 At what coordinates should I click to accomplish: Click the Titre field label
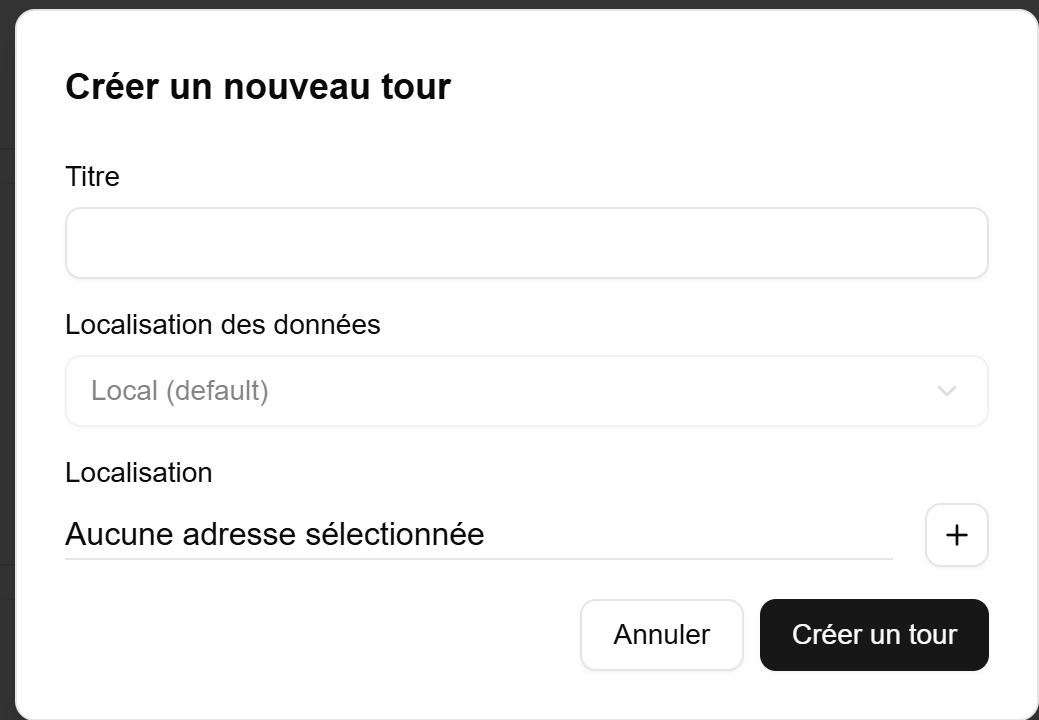click(x=92, y=177)
